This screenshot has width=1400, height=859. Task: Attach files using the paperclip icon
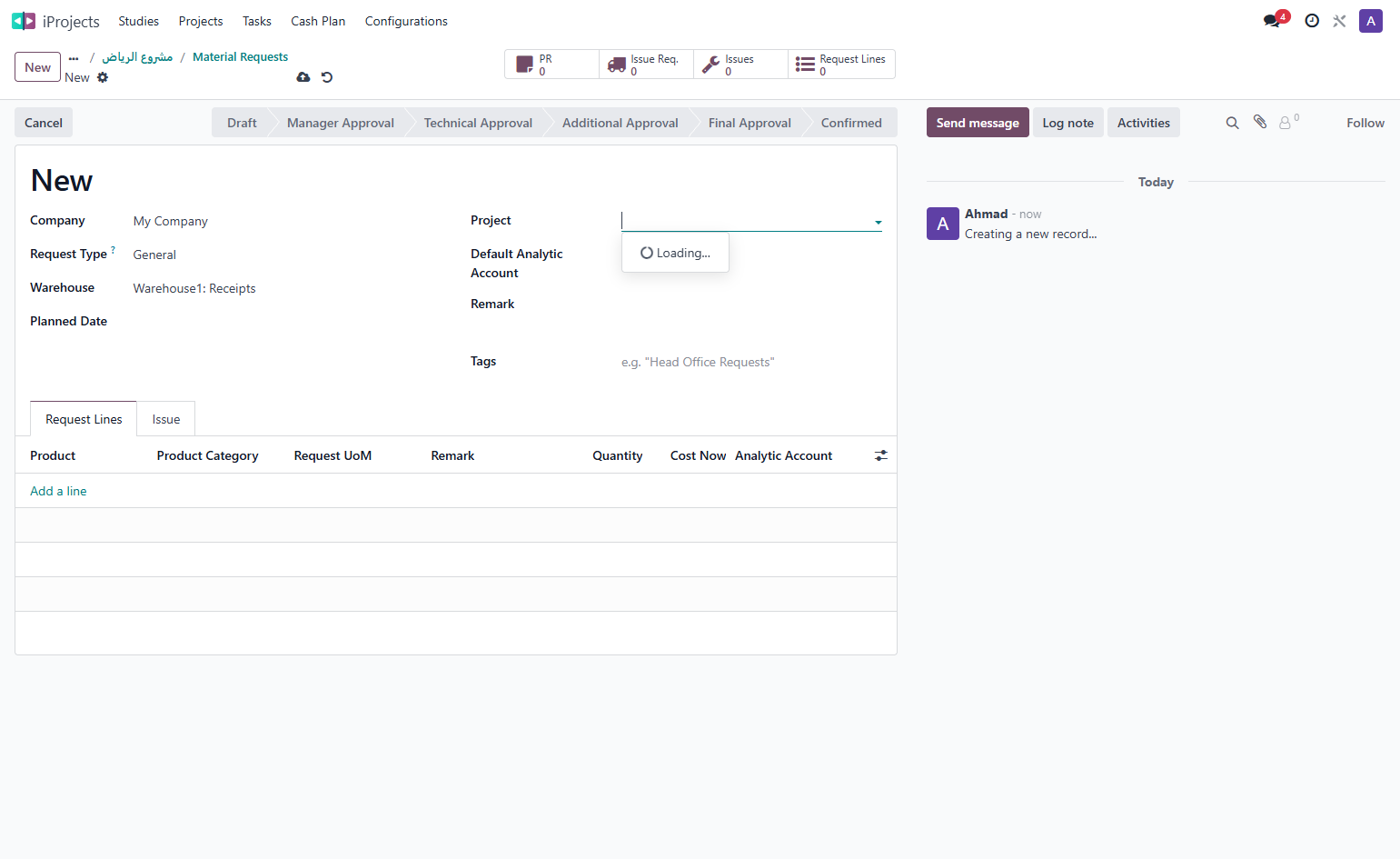pyautogui.click(x=1260, y=122)
